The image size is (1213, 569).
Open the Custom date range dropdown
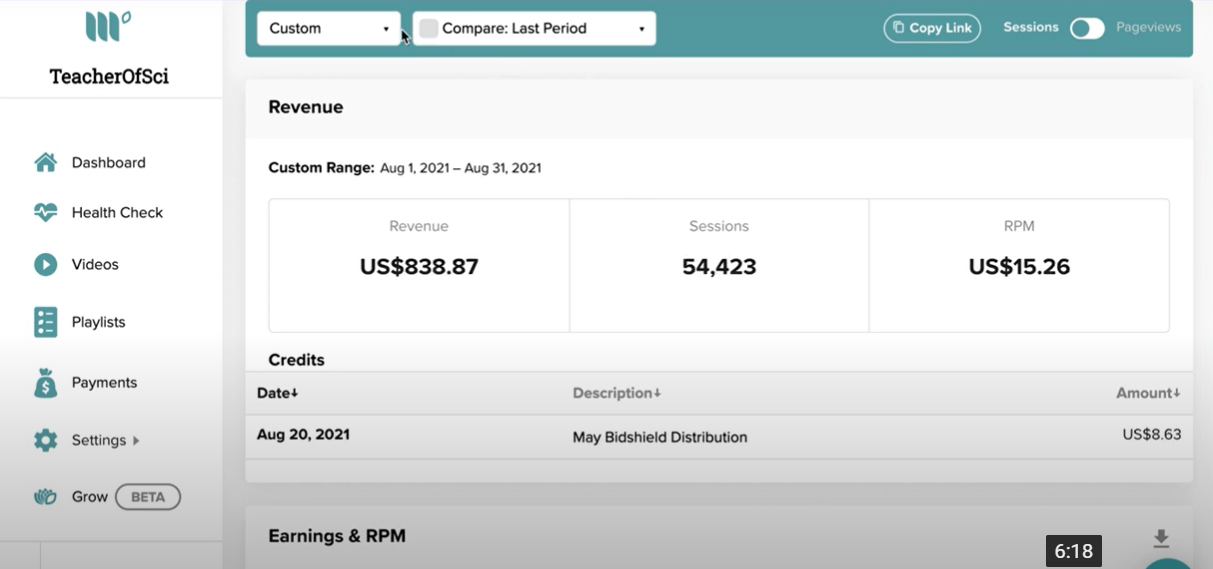(329, 28)
